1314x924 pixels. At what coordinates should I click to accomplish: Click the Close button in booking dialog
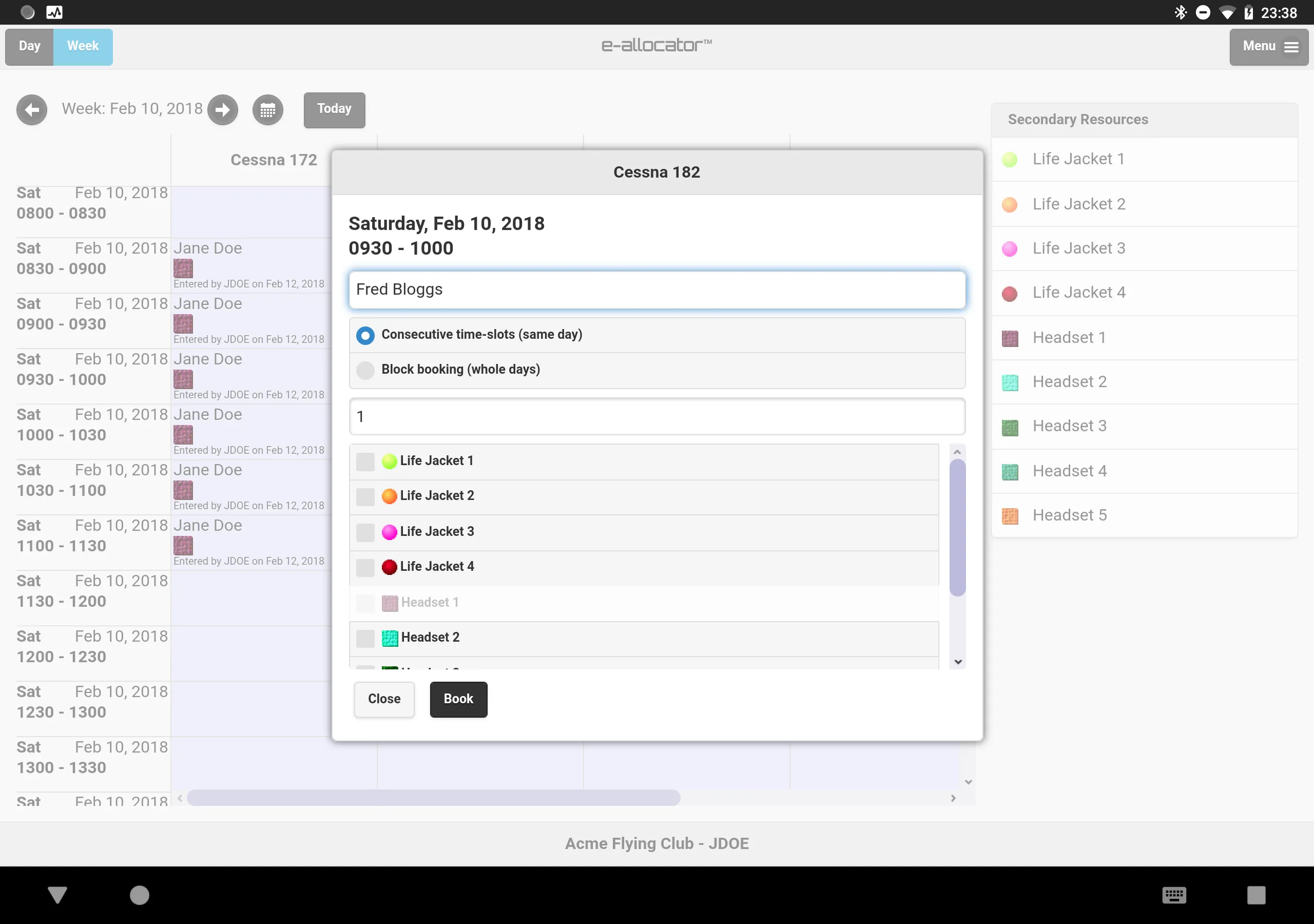point(384,699)
